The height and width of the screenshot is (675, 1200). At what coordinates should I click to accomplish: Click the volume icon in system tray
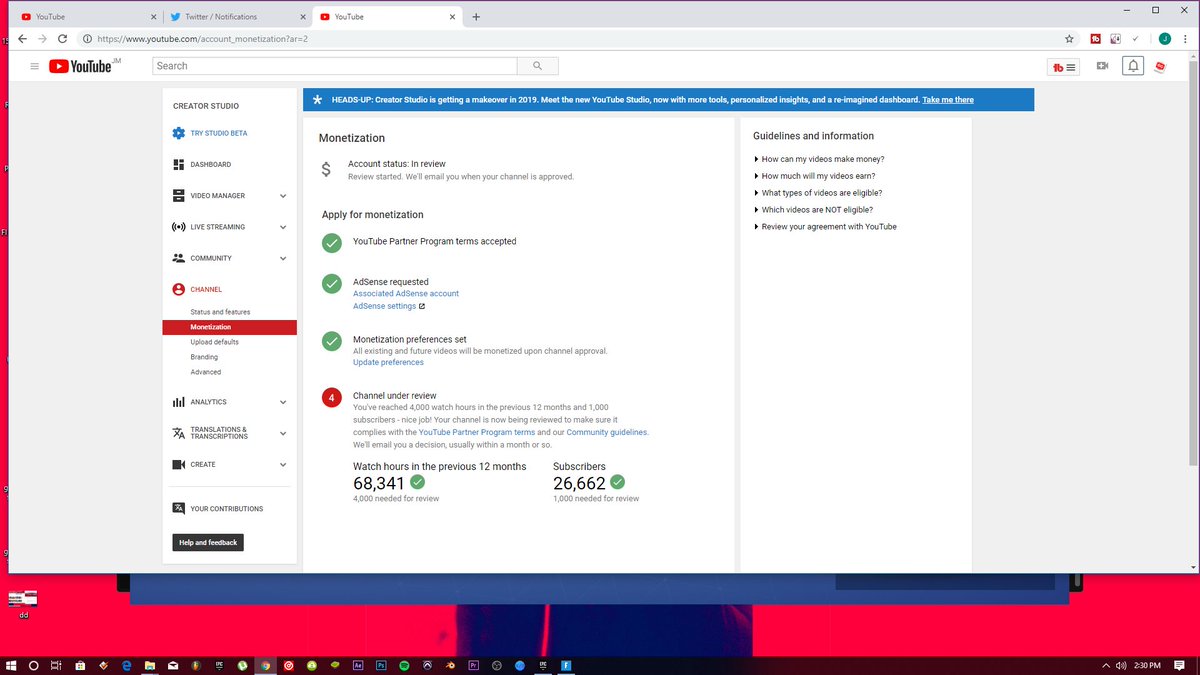tap(1121, 665)
